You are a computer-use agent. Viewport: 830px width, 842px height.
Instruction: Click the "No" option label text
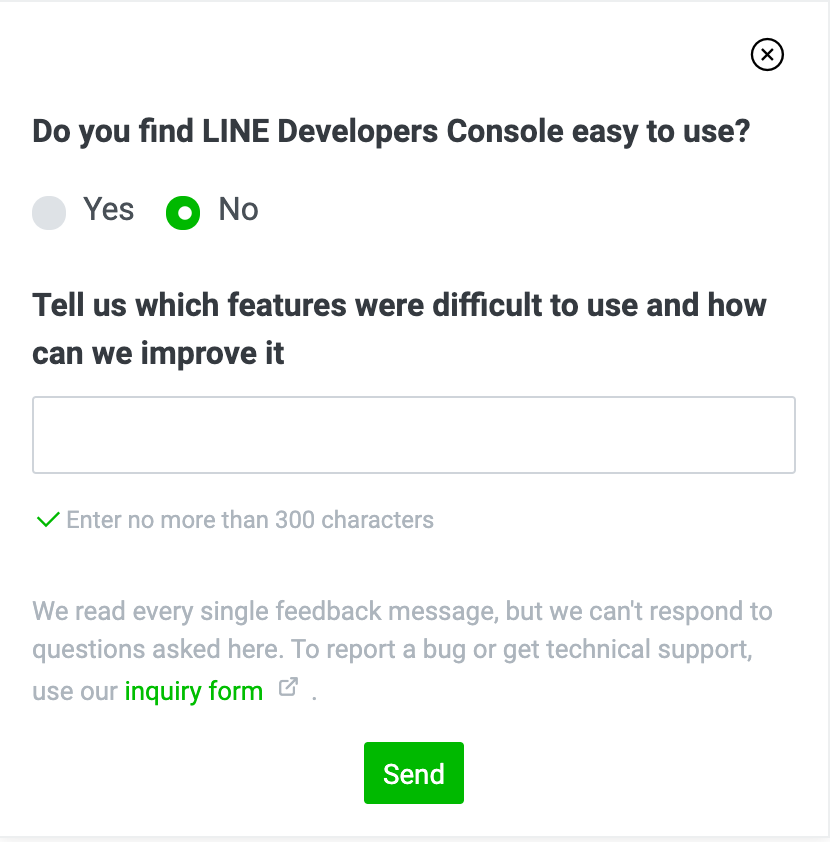coord(238,210)
